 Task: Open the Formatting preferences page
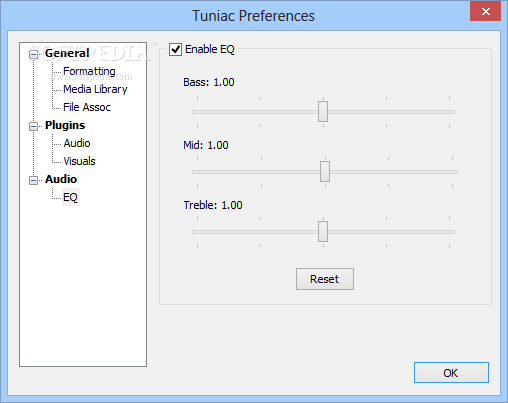tap(89, 71)
